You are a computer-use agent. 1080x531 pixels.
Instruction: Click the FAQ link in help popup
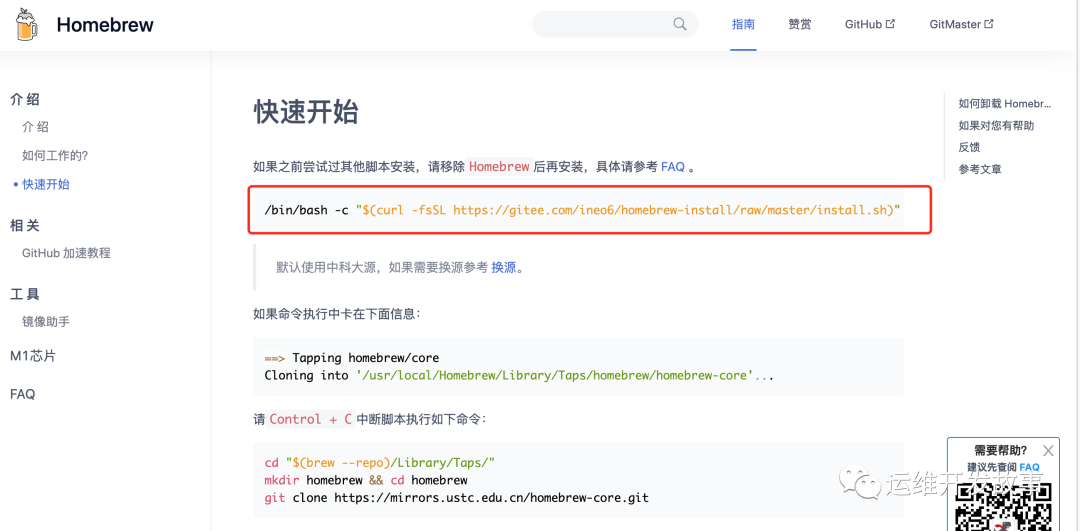click(1029, 467)
